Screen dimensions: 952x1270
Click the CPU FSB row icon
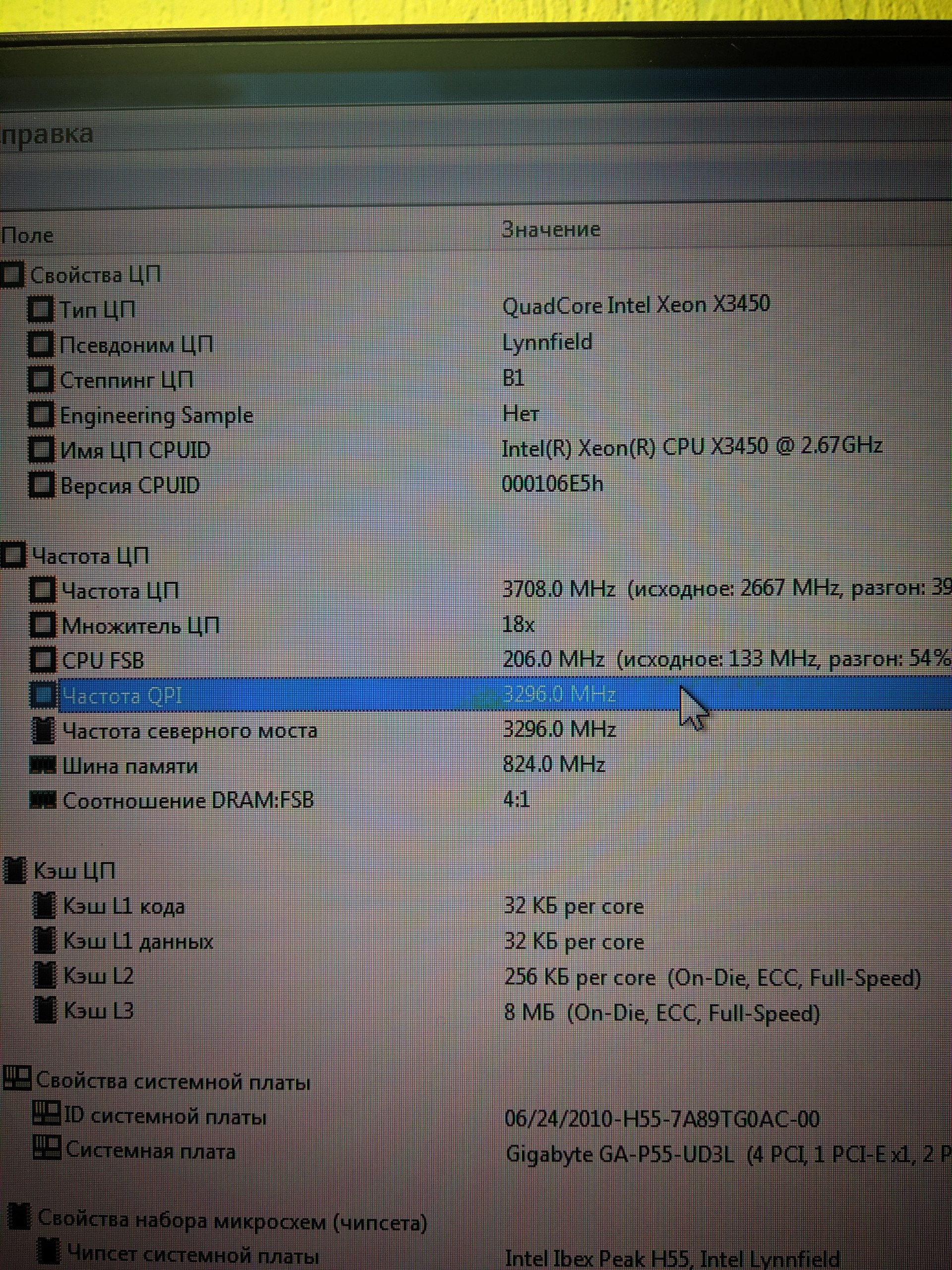tap(43, 660)
